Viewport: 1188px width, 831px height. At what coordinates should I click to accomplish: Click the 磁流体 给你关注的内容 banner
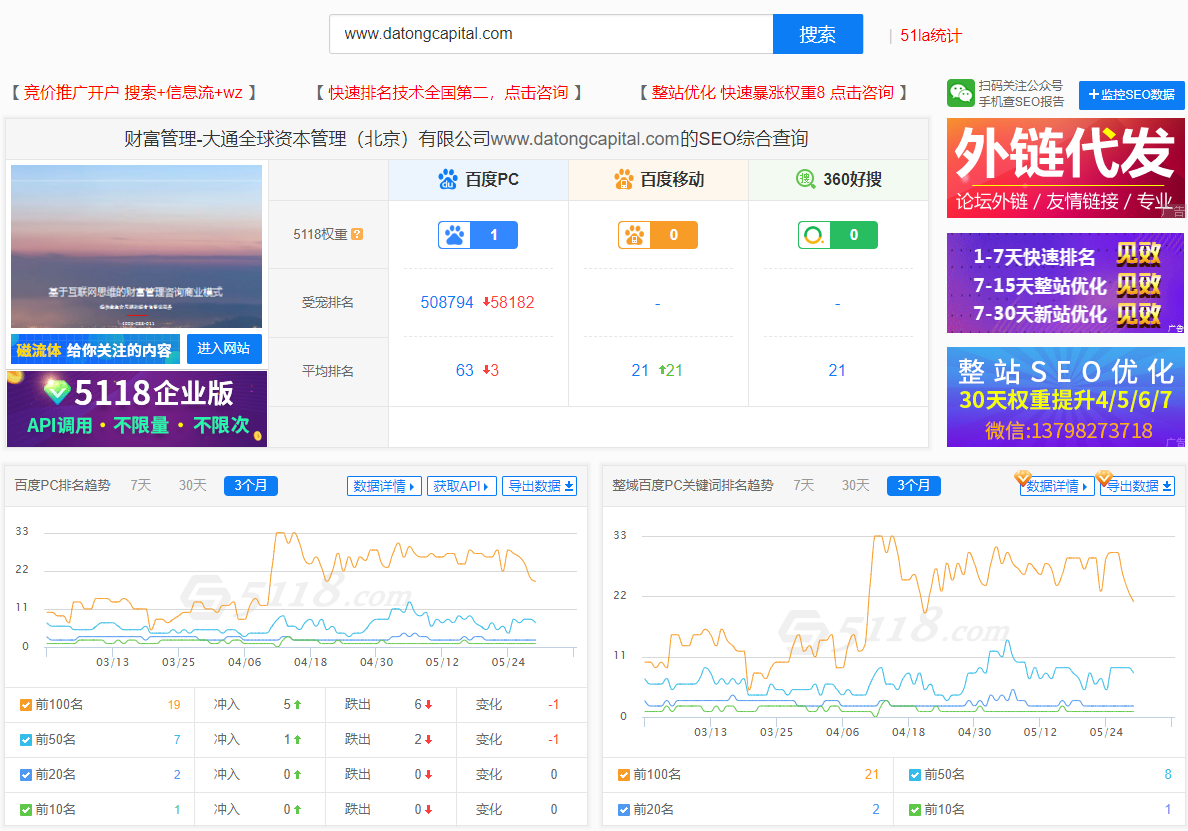click(95, 349)
